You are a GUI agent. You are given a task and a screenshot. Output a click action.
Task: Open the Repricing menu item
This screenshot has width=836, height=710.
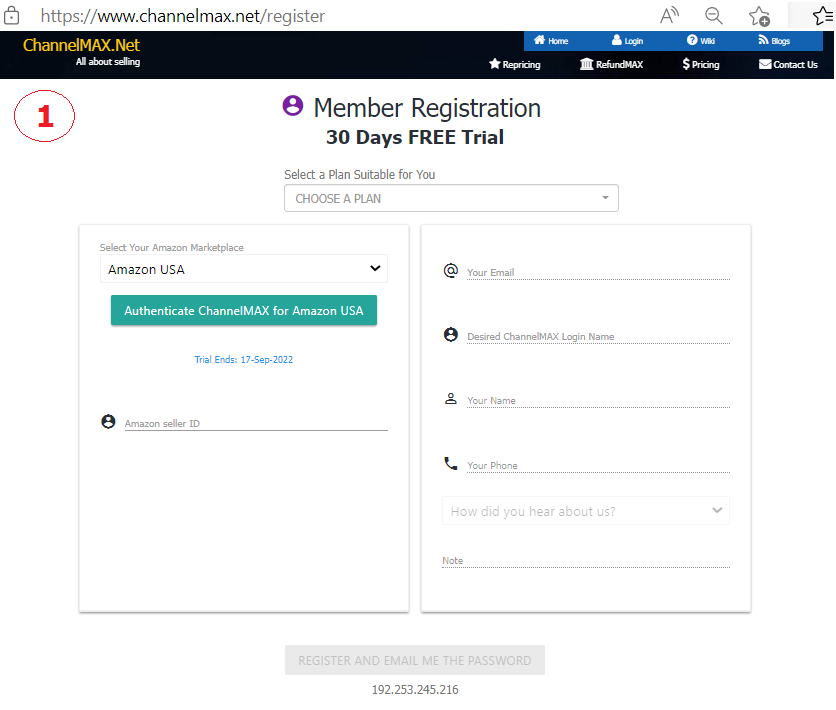coord(514,64)
